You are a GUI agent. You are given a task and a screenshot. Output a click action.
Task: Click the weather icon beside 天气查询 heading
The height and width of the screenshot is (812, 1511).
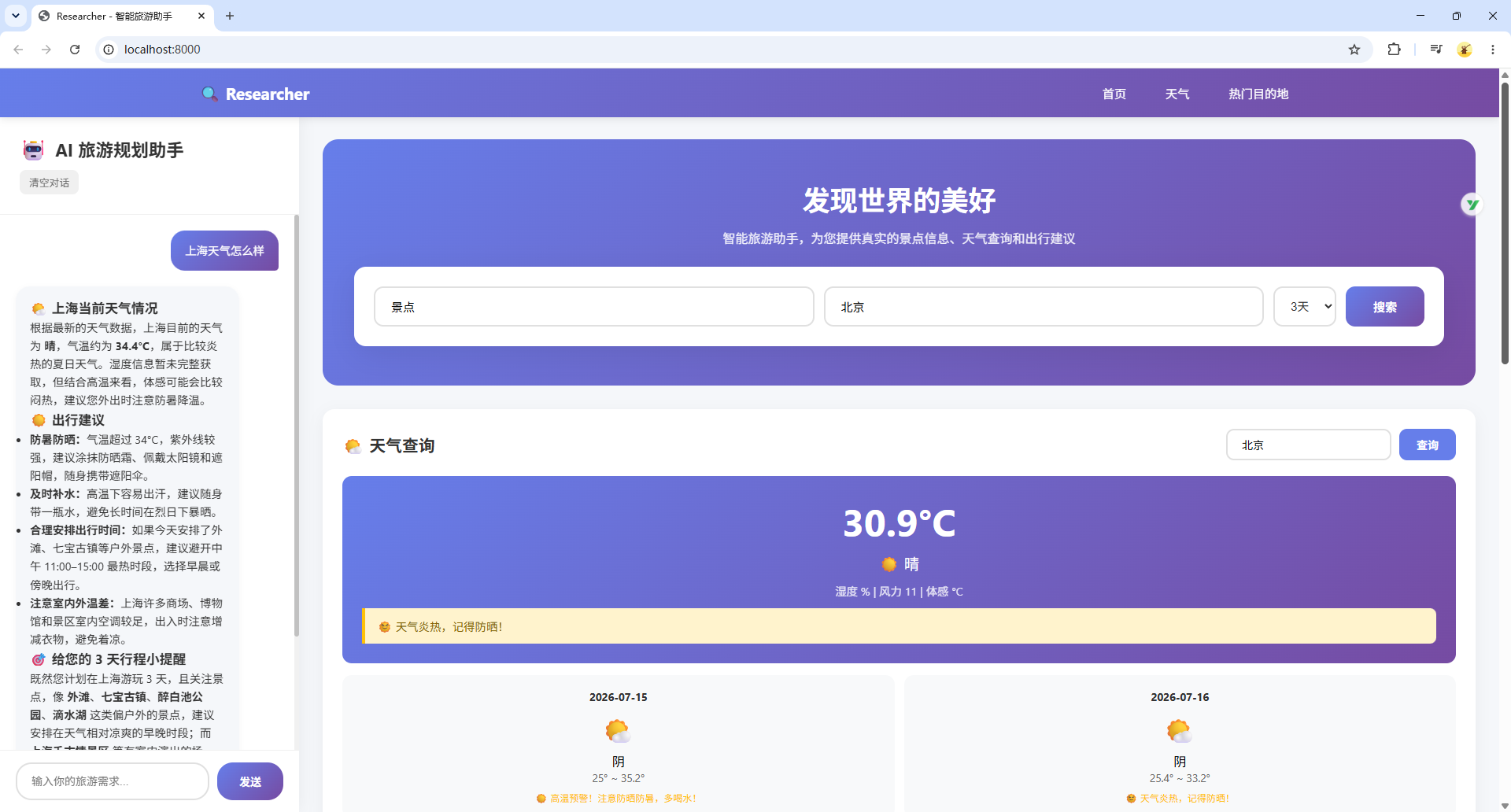pyautogui.click(x=353, y=446)
